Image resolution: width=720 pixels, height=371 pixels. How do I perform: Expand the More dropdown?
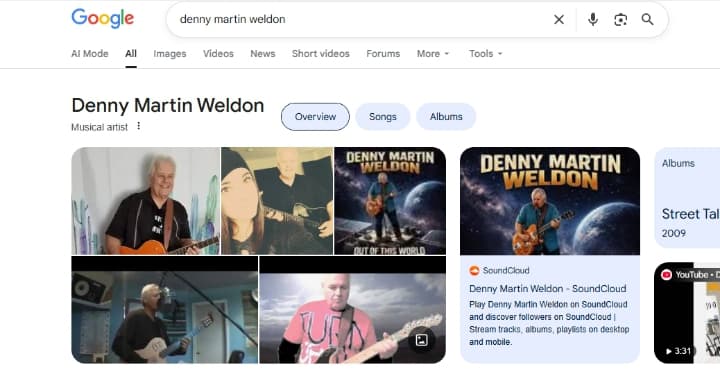[x=433, y=54]
